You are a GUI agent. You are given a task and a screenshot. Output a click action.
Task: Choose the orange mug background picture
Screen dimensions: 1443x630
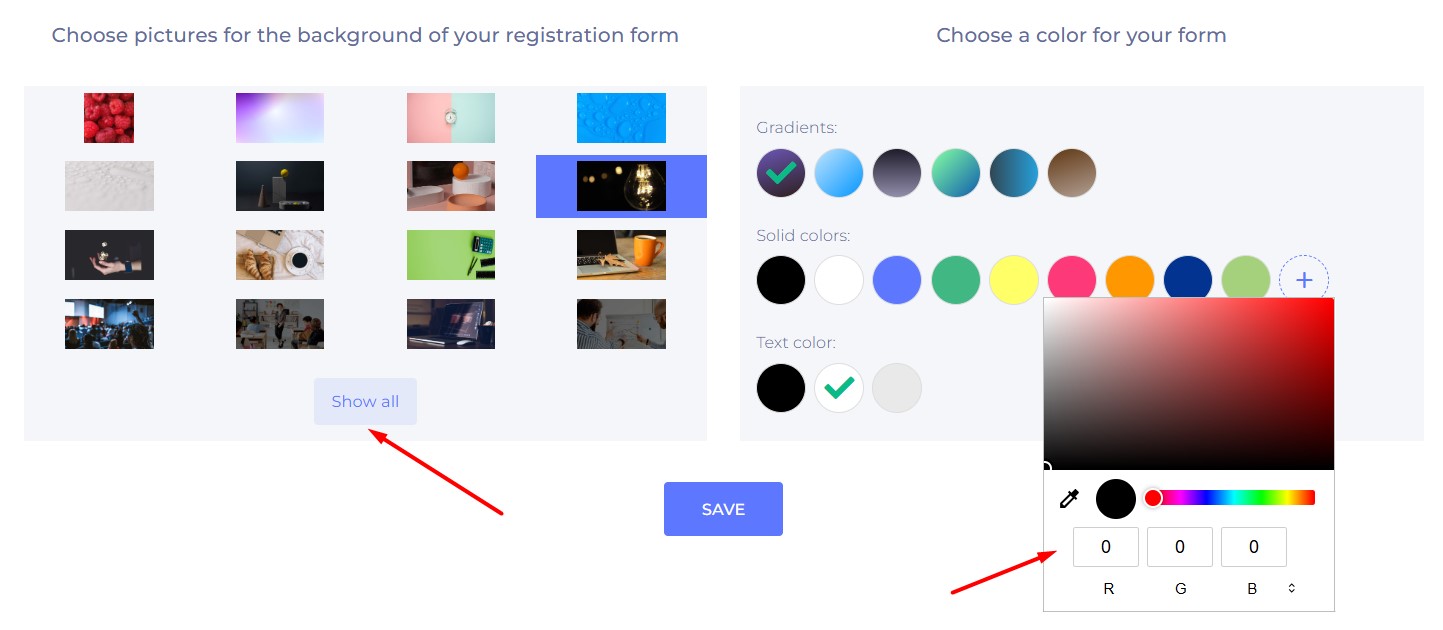pos(621,255)
